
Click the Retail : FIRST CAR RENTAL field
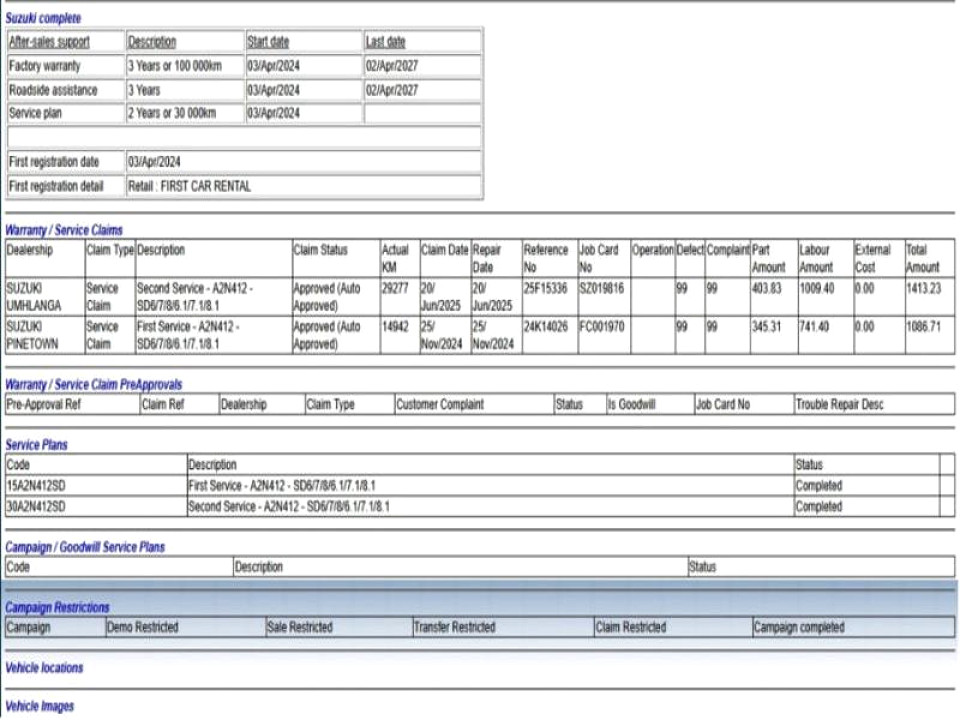pos(189,186)
